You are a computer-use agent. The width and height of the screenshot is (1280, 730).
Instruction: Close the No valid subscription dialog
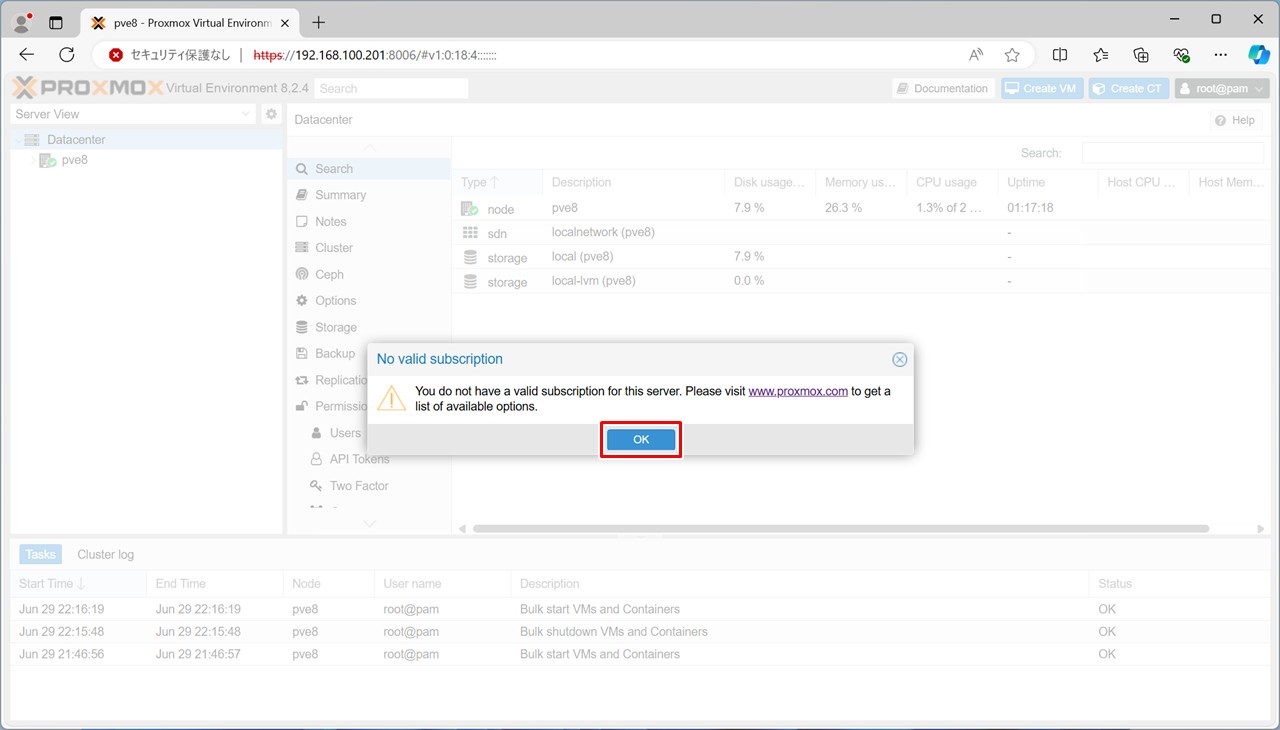click(x=899, y=360)
